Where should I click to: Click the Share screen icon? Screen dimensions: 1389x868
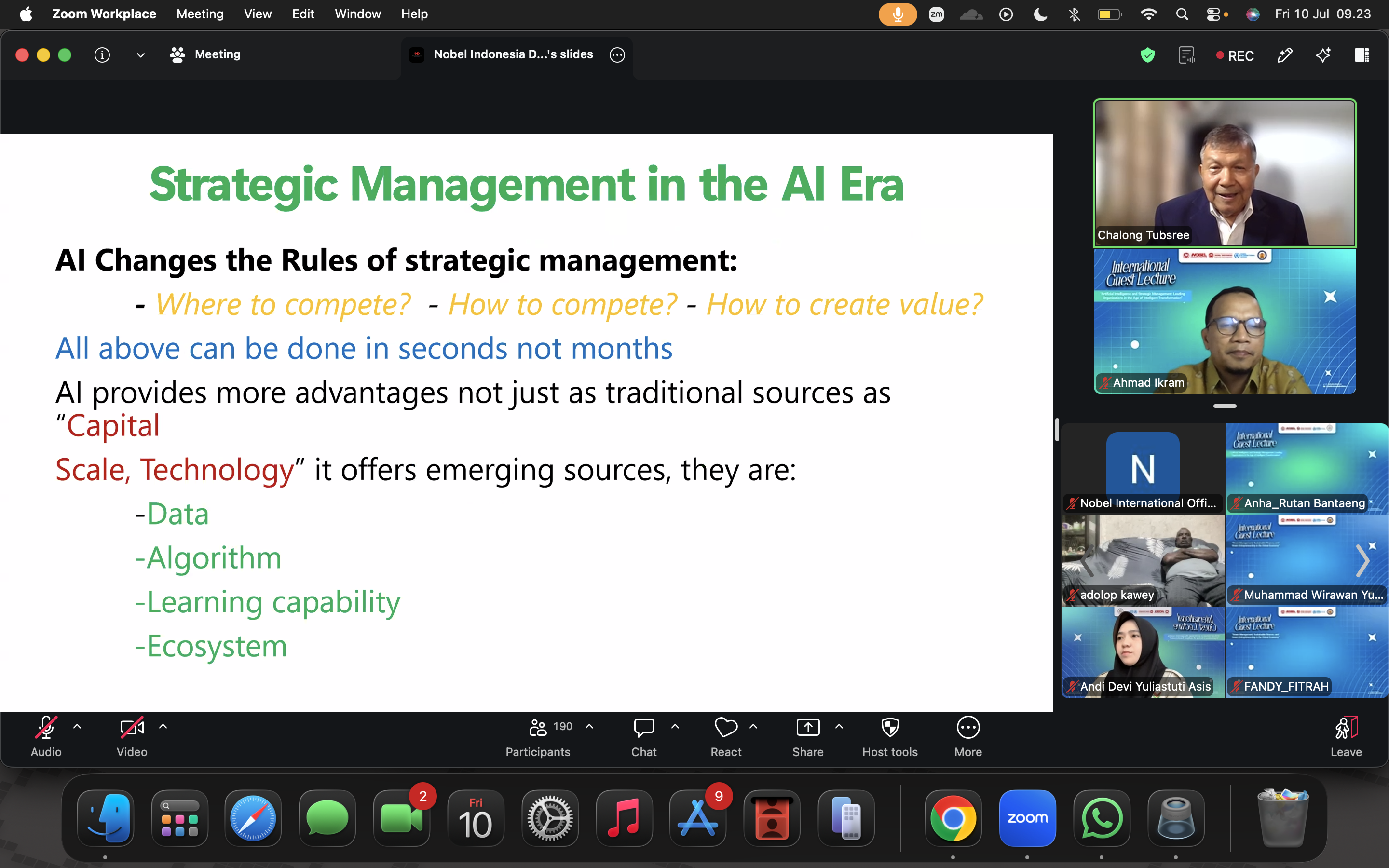pyautogui.click(x=807, y=727)
